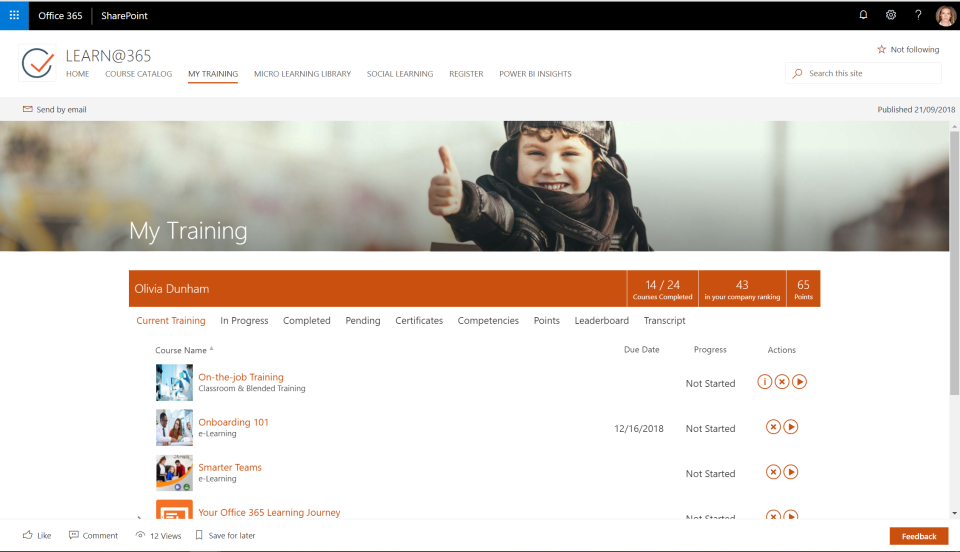Screen dimensions: 960x552
Task: Click the Due Date column header
Action: (642, 349)
